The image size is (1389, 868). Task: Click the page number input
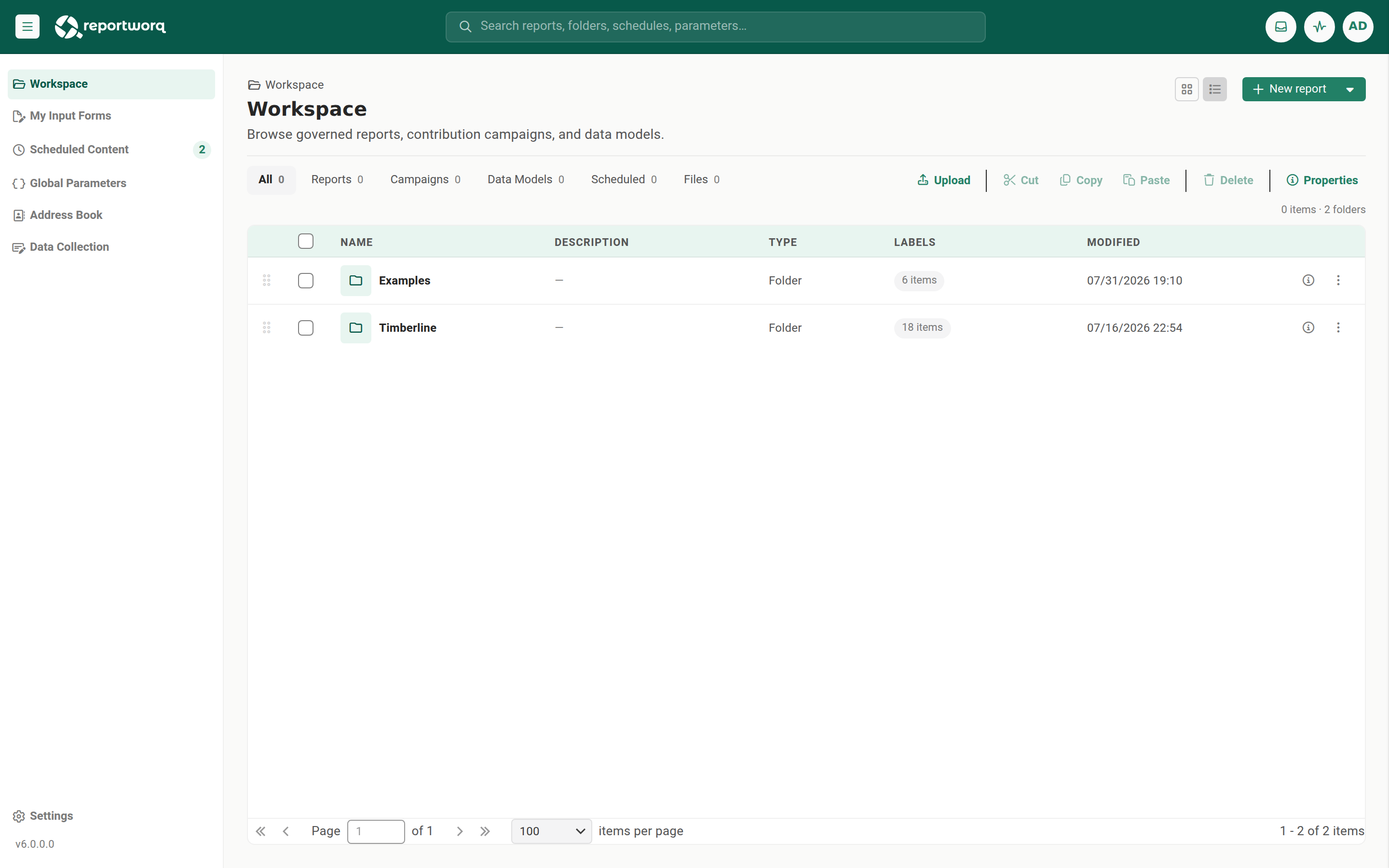376,831
